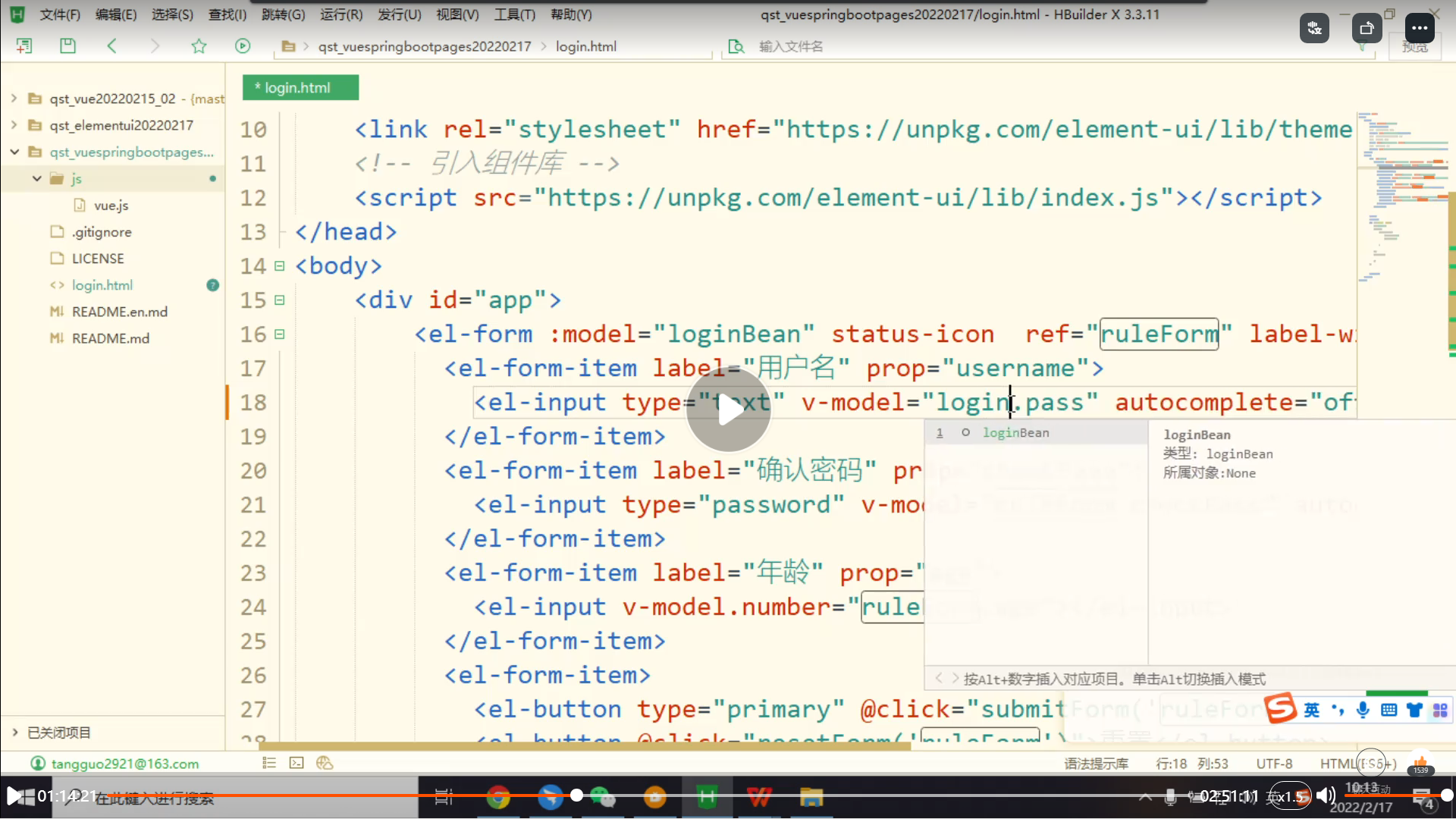
Task: Go back with the left arrow icon
Action: pos(111,46)
